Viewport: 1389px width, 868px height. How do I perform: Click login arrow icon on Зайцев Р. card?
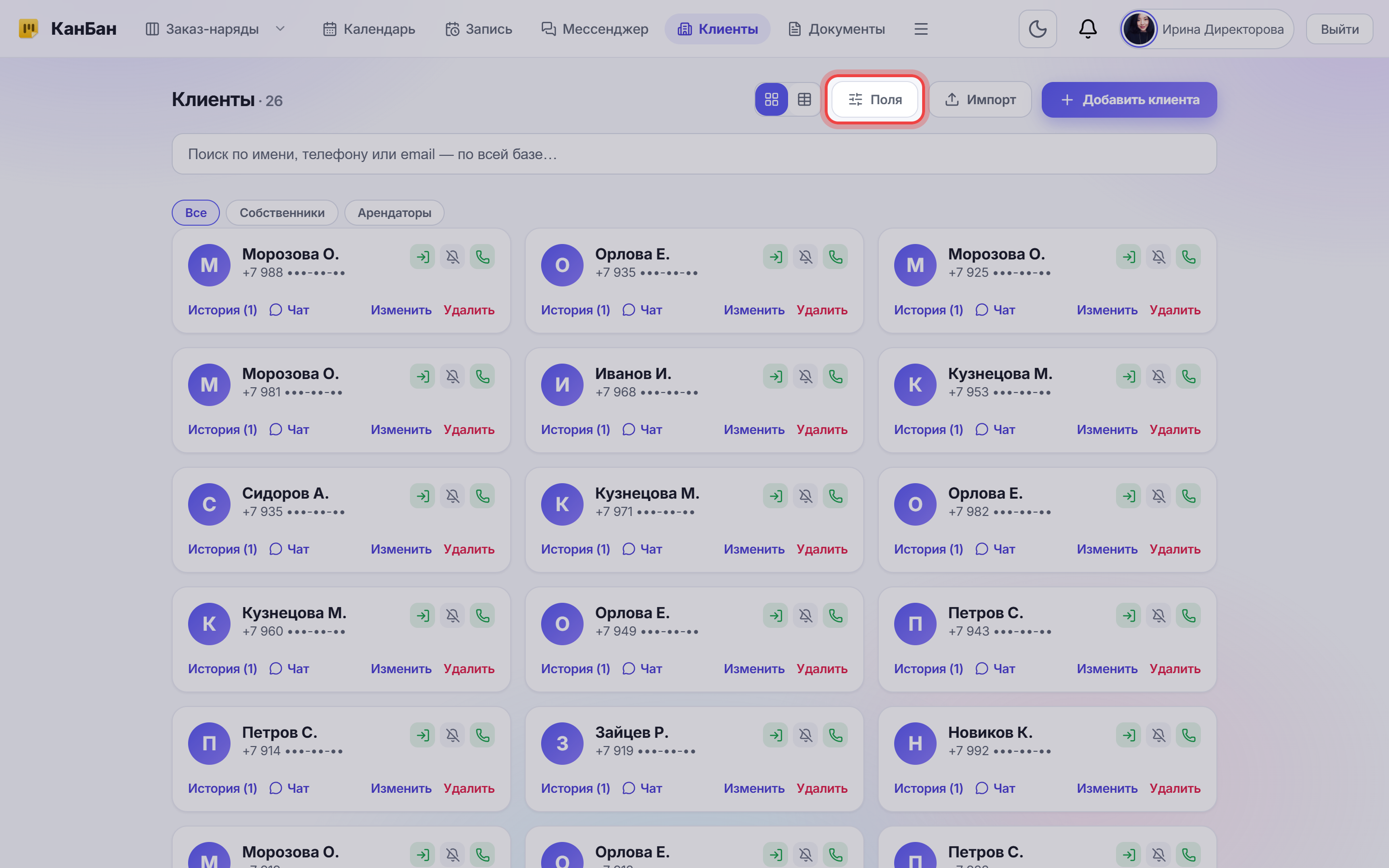776,735
